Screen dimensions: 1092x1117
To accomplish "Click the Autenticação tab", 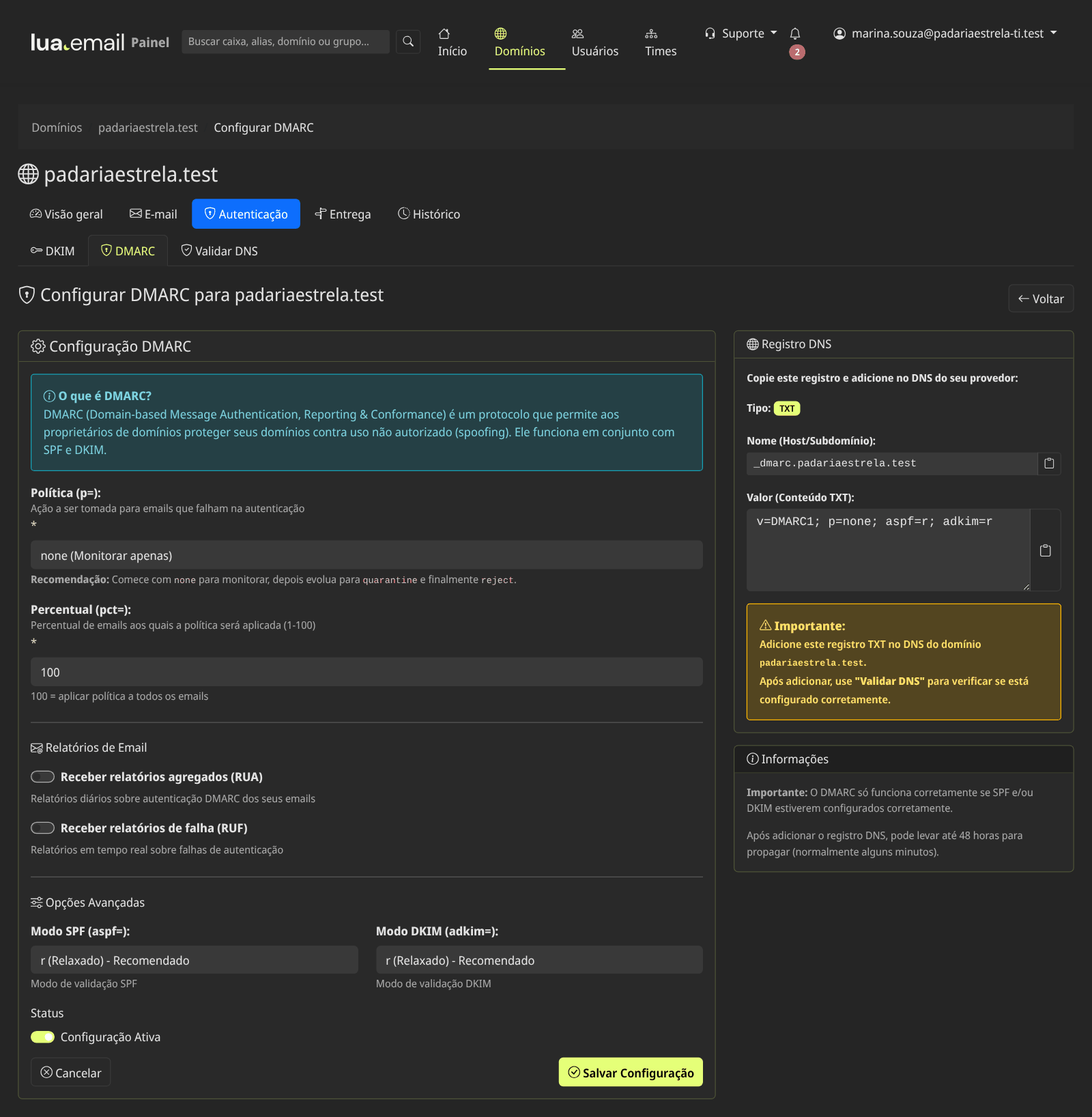I will 246,214.
